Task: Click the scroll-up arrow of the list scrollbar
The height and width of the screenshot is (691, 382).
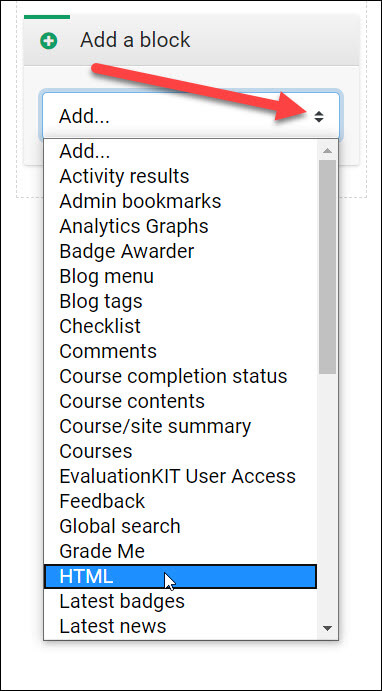Action: (327, 151)
